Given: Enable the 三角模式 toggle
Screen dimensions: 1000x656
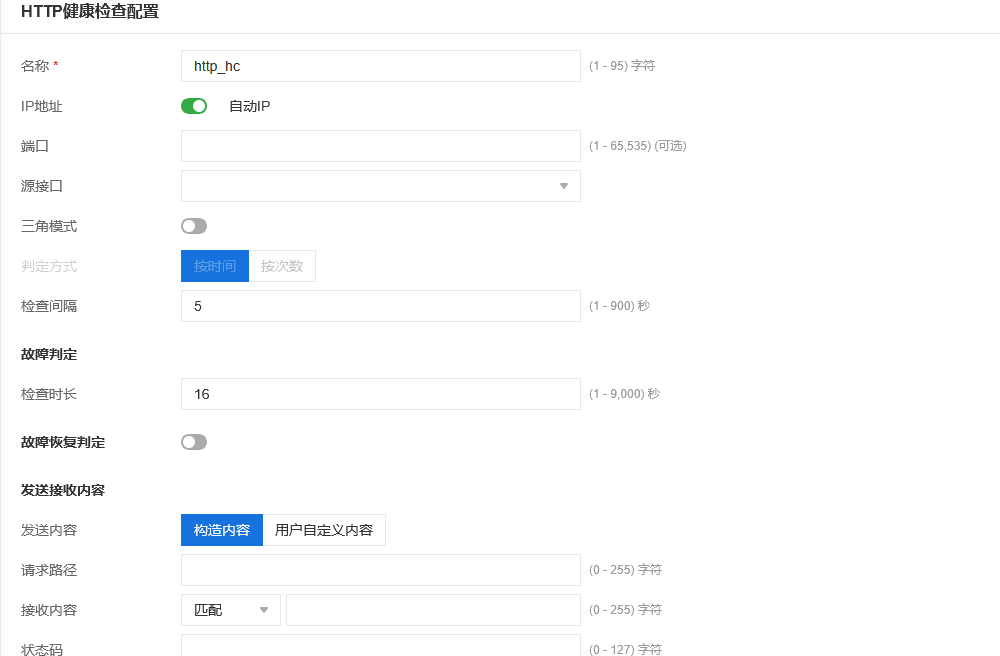Looking at the screenshot, I should [x=194, y=226].
